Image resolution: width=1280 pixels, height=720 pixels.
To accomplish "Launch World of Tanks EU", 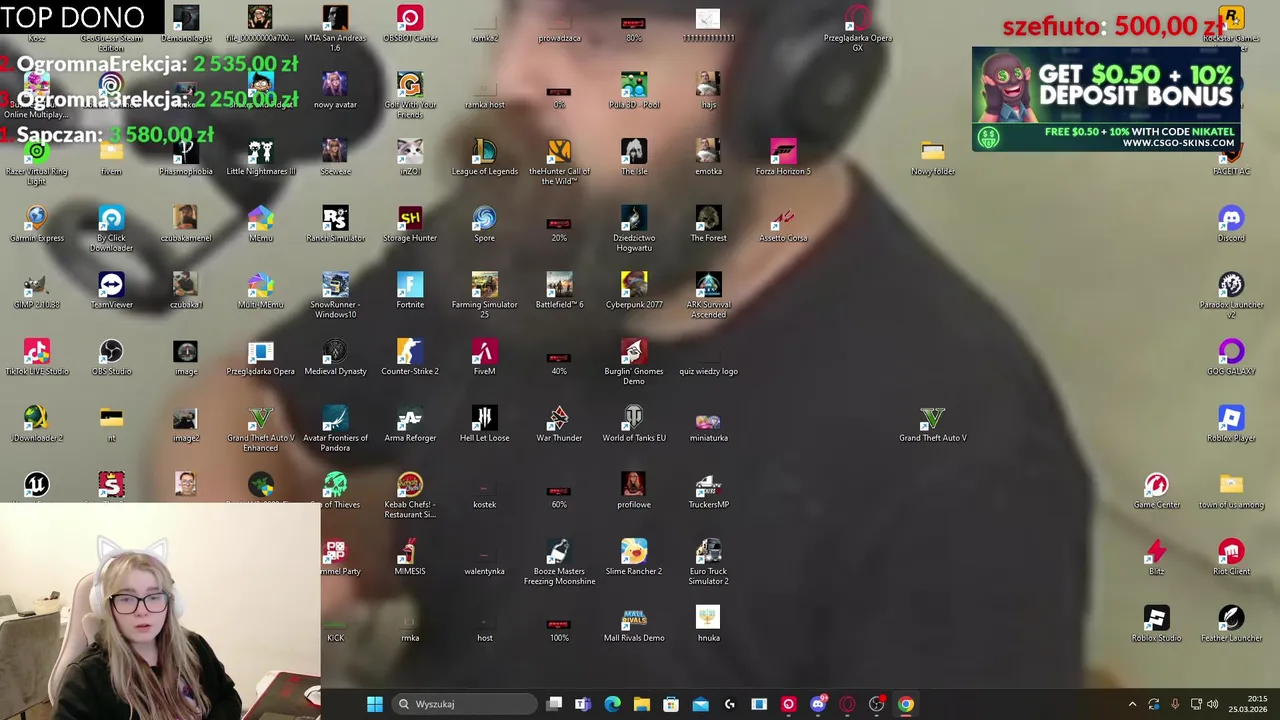I will (634, 424).
